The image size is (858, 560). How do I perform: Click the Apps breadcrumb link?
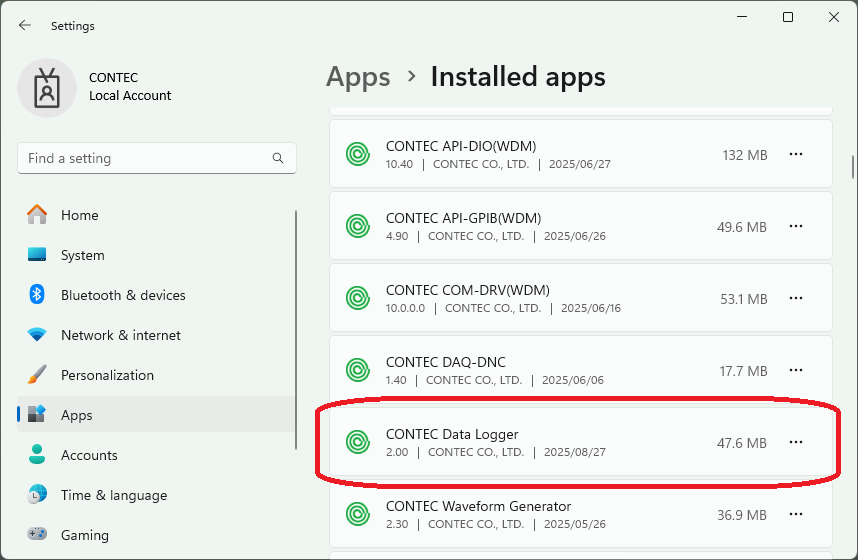tap(358, 77)
